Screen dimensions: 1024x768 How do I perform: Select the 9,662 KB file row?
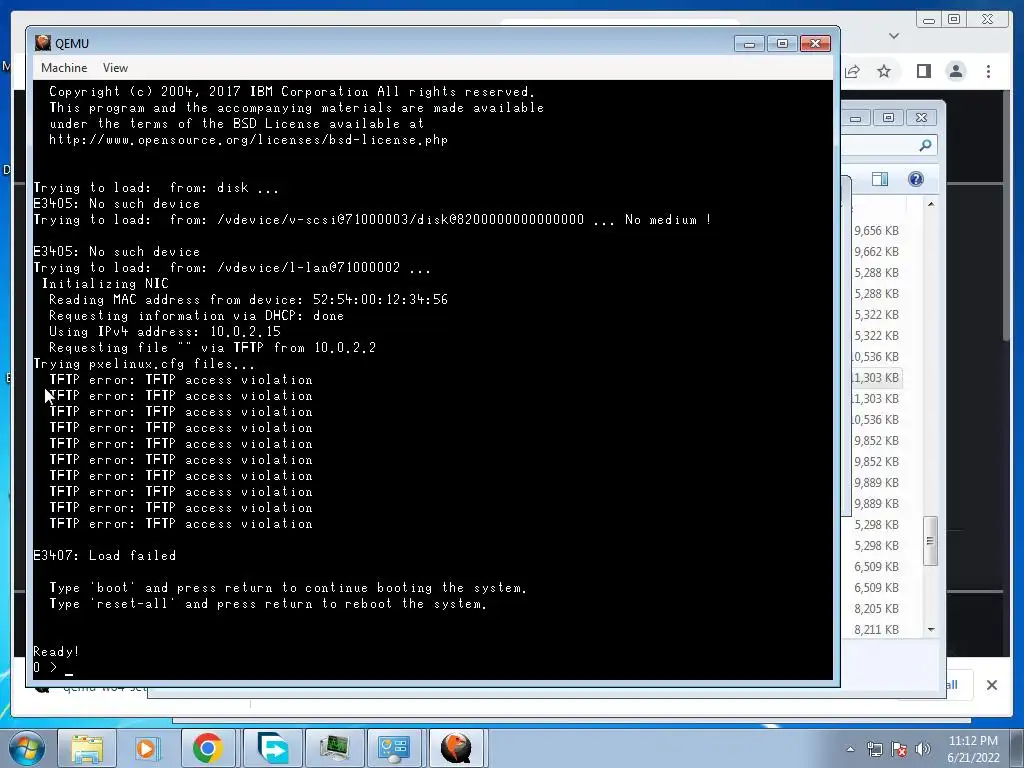[876, 251]
